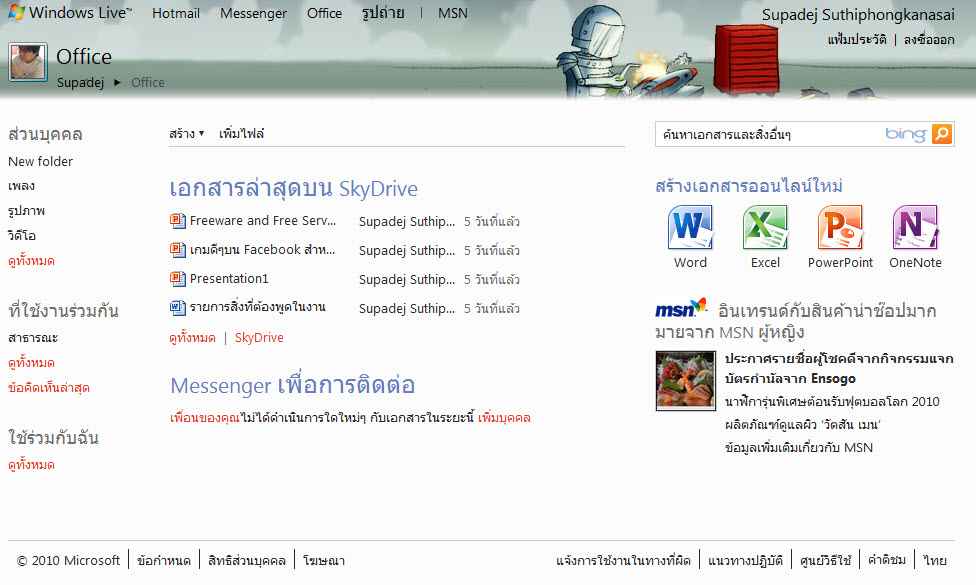Open Hotmail from the top navigation

[x=176, y=13]
